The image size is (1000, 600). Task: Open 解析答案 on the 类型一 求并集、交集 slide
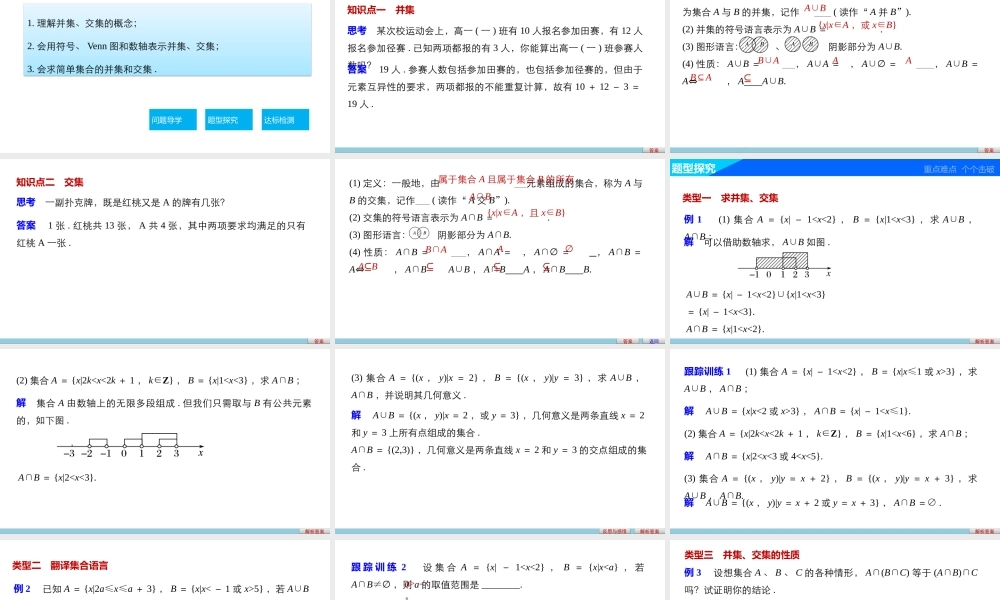[985, 340]
